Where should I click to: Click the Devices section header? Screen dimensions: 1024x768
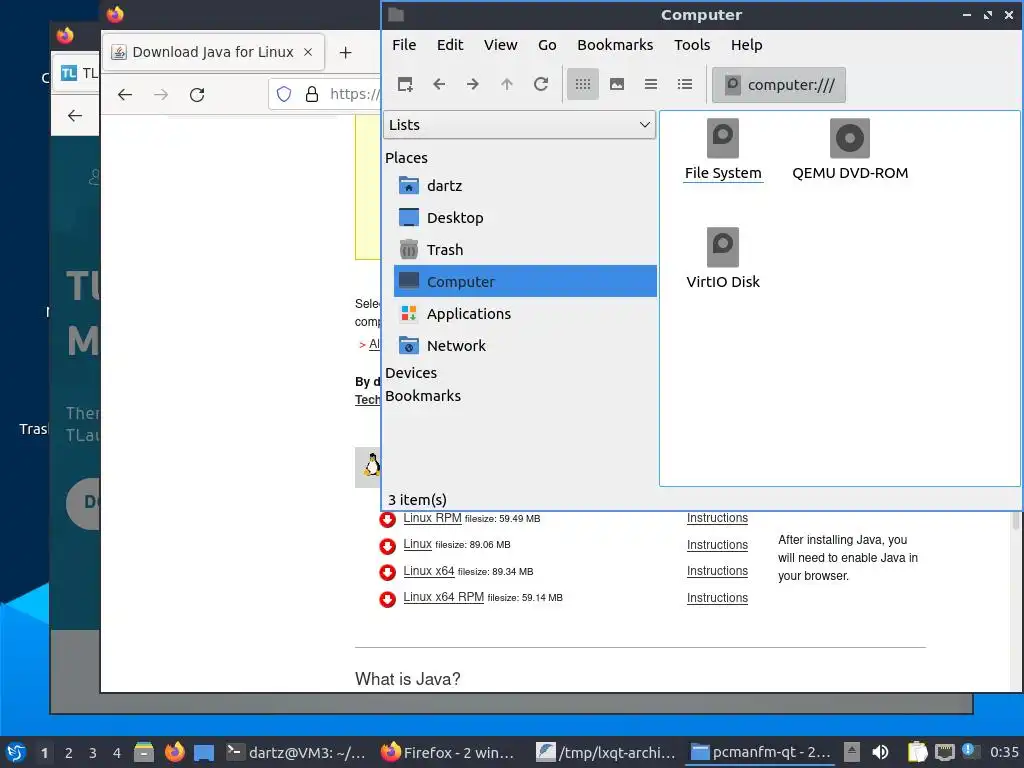pyautogui.click(x=411, y=373)
